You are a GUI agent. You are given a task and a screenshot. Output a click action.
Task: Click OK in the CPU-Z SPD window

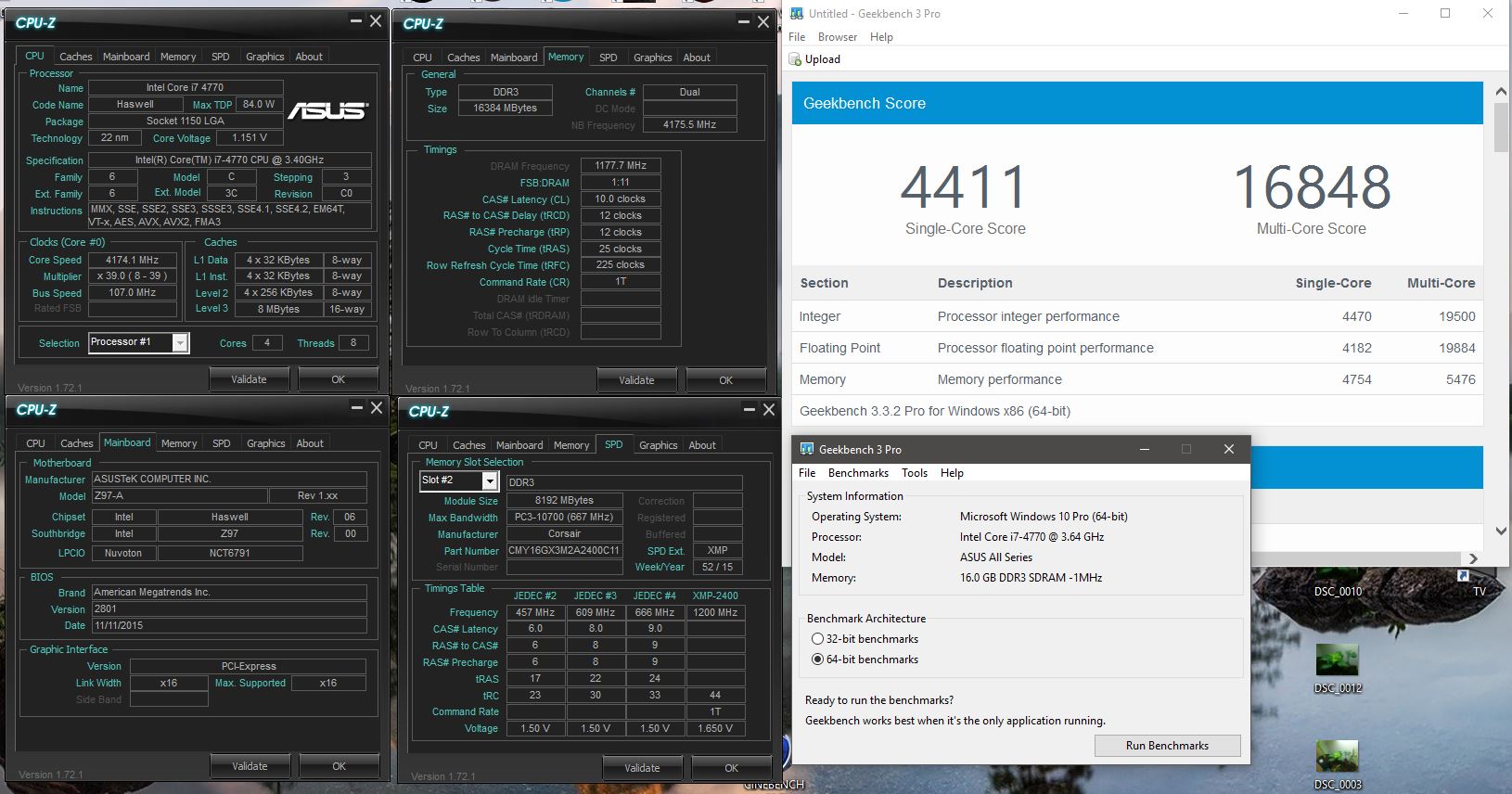(732, 768)
